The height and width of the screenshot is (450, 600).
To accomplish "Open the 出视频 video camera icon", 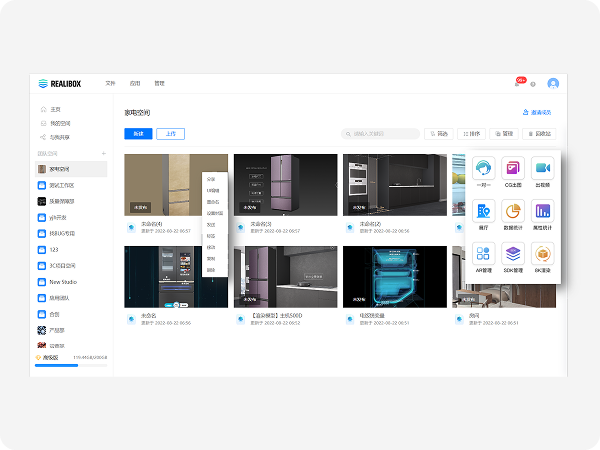I will tap(543, 169).
